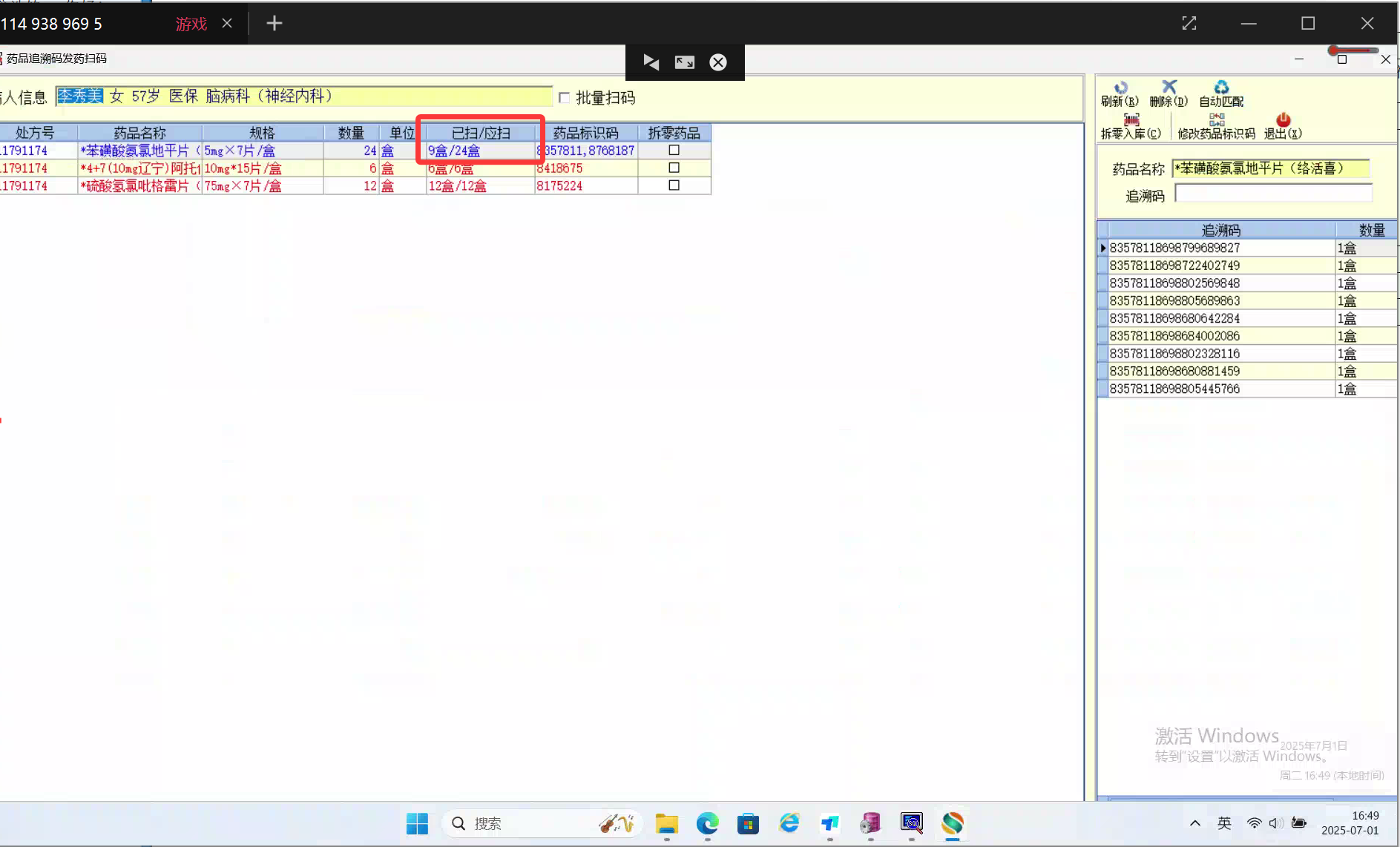Tick 拆零药品 checkbox for 硫酸氢氯吡格雷片 row
Viewport: 1400px width, 847px height.
674,185
